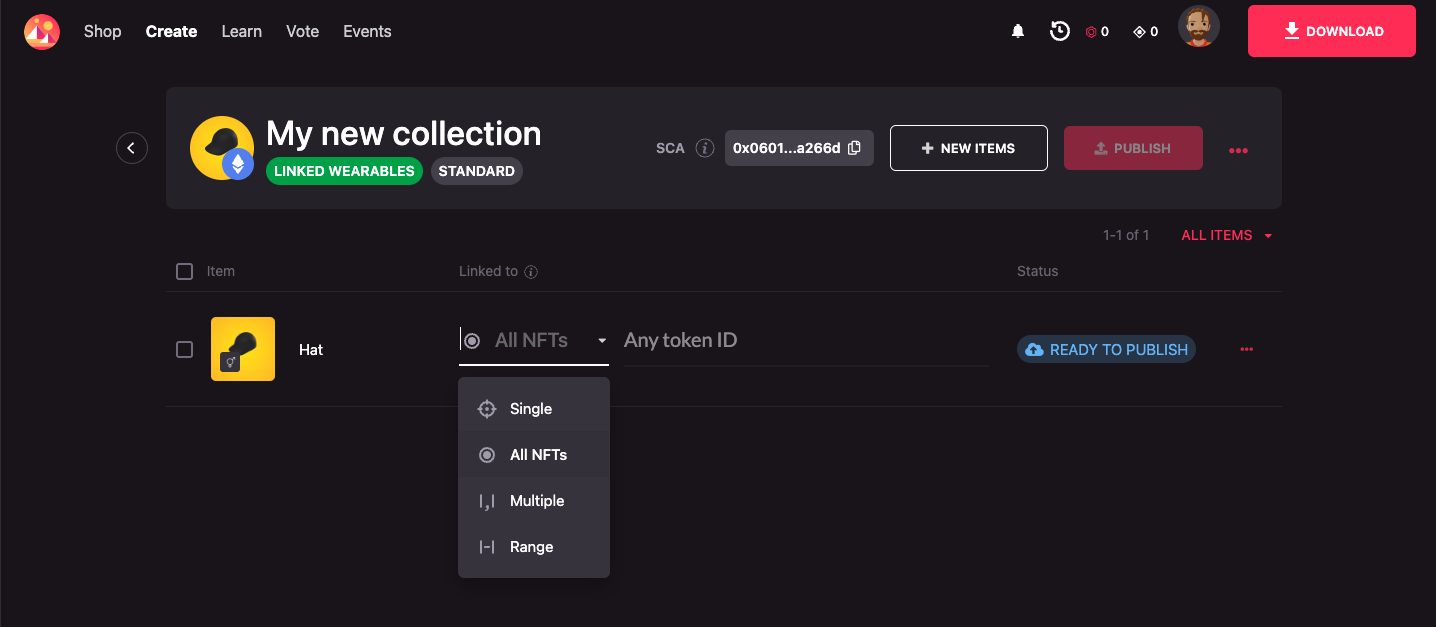
Task: Go back using the left arrow button
Action: click(x=132, y=148)
